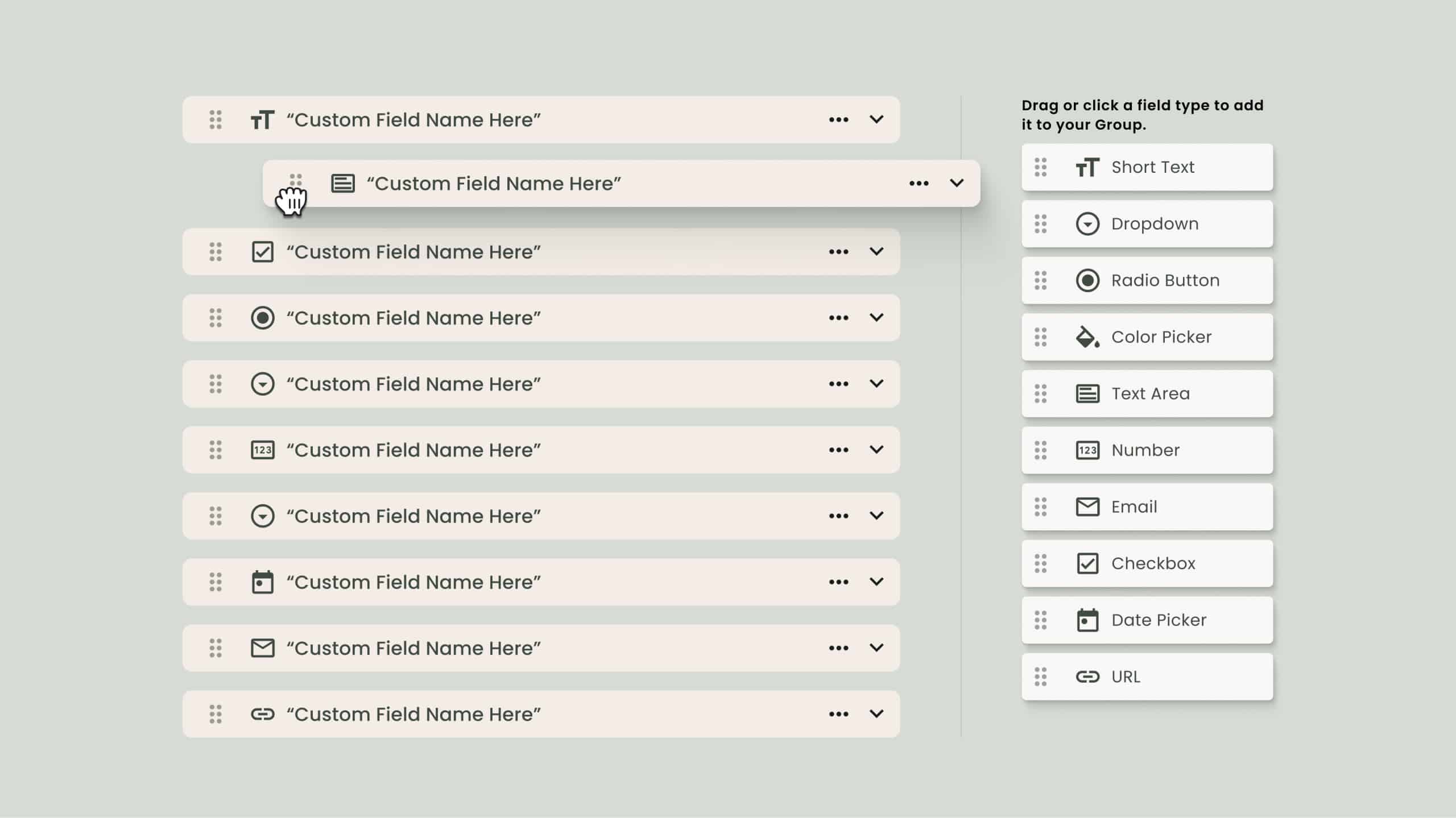Click the drag handle beside Short Text field type
The image size is (1456, 818).
tap(1040, 167)
